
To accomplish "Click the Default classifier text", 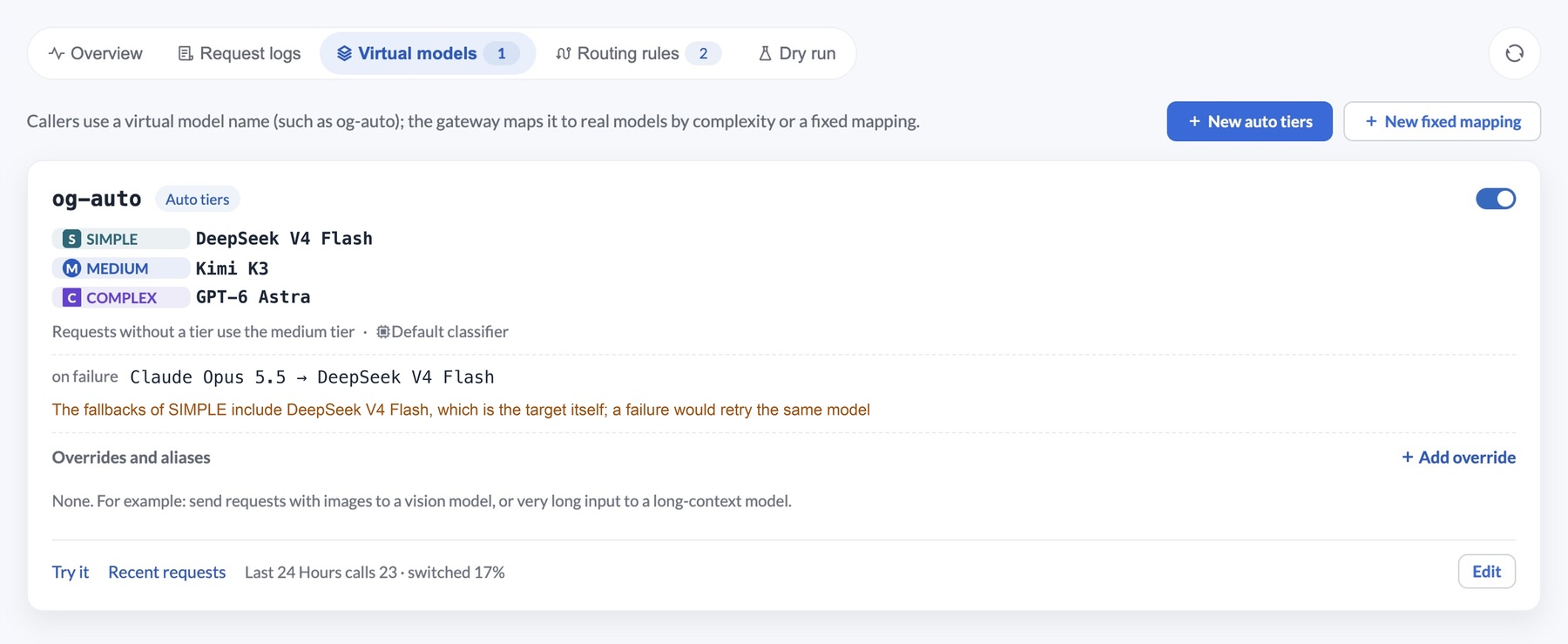I will [449, 331].
